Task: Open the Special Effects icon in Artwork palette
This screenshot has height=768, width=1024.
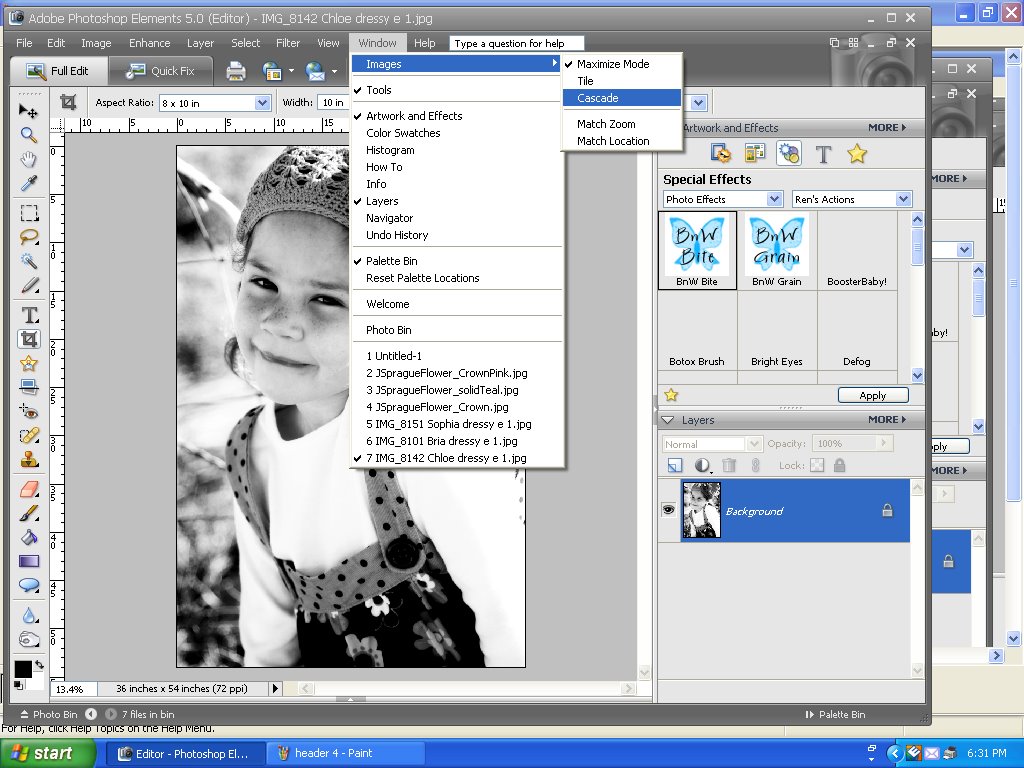Action: 789,154
